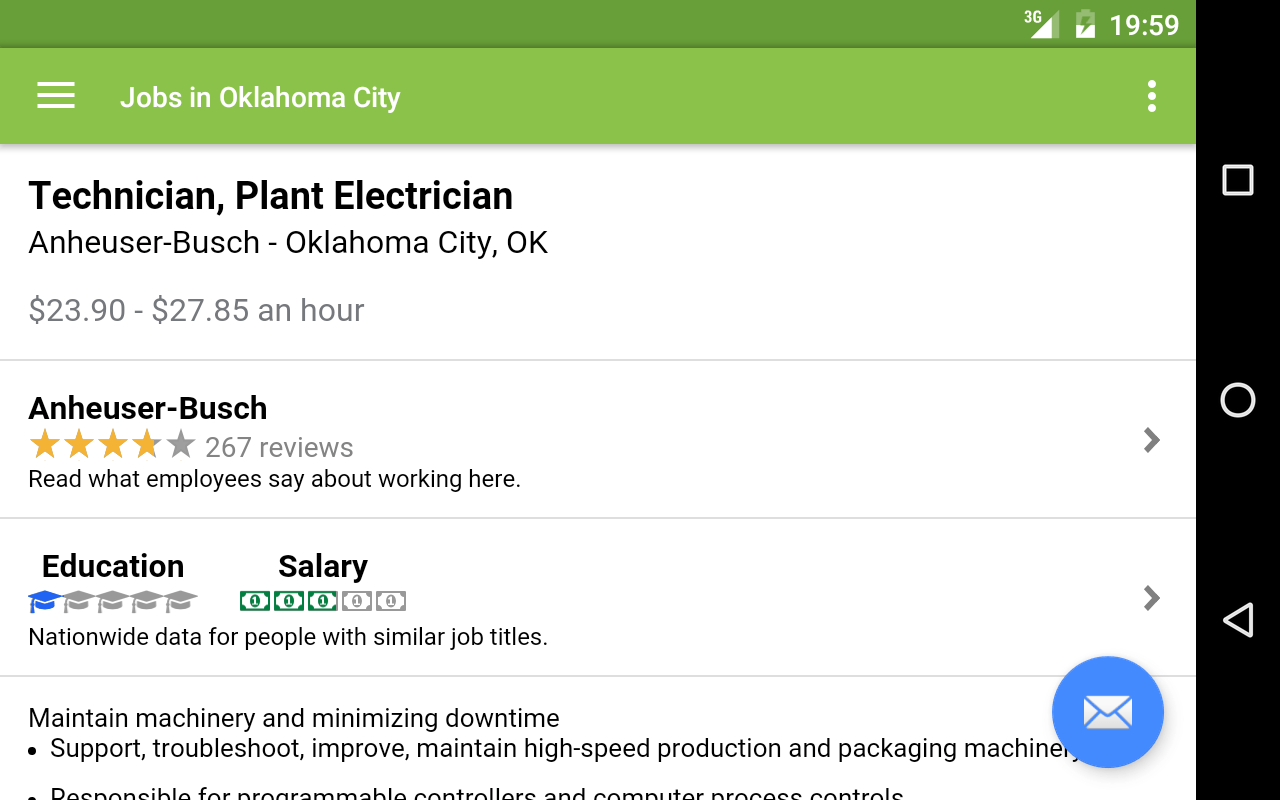Tap the $23.90 - $27.85 hourly pay text
1280x800 pixels.
tap(196, 310)
